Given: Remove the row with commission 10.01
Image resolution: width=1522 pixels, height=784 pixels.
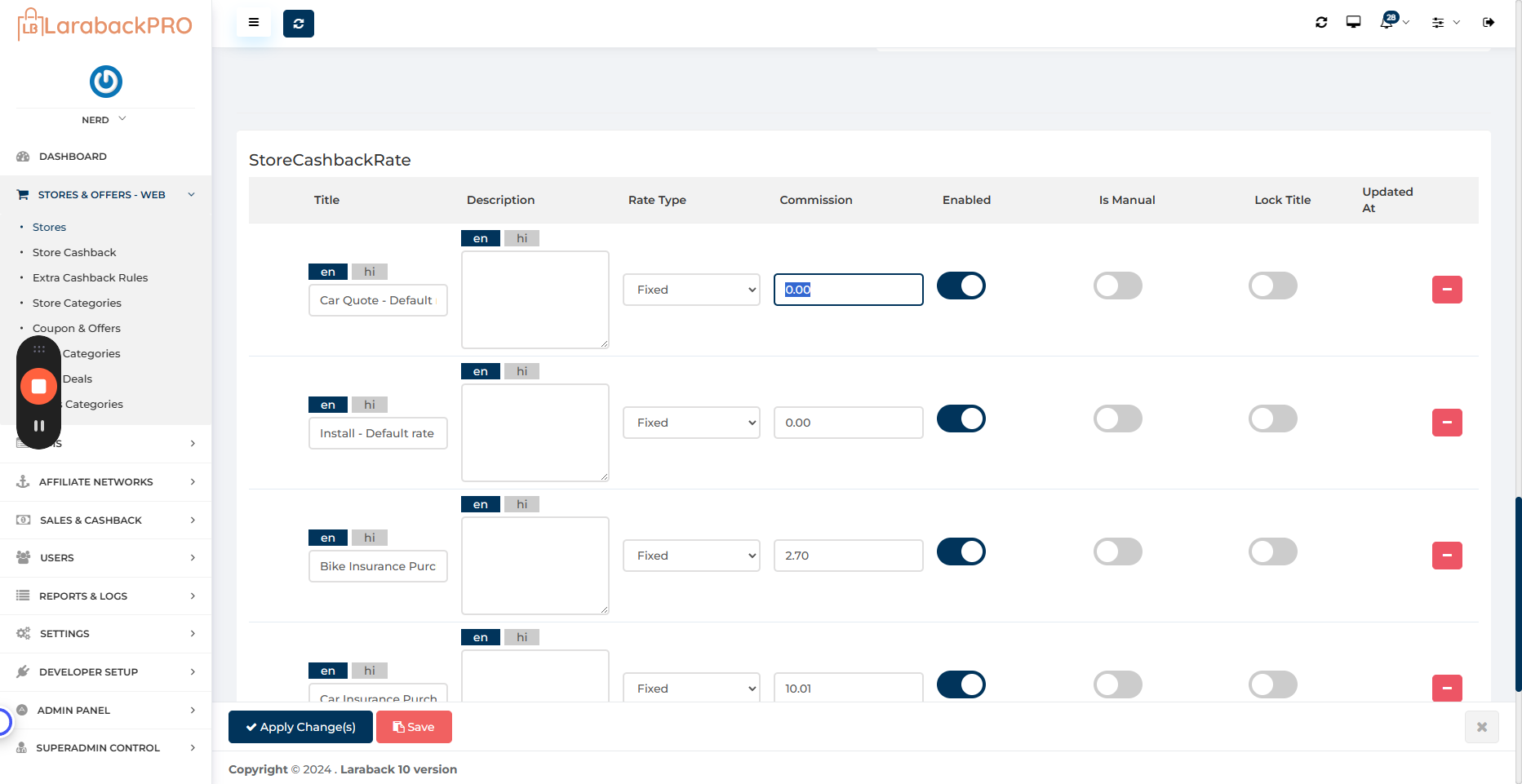Looking at the screenshot, I should (1447, 688).
